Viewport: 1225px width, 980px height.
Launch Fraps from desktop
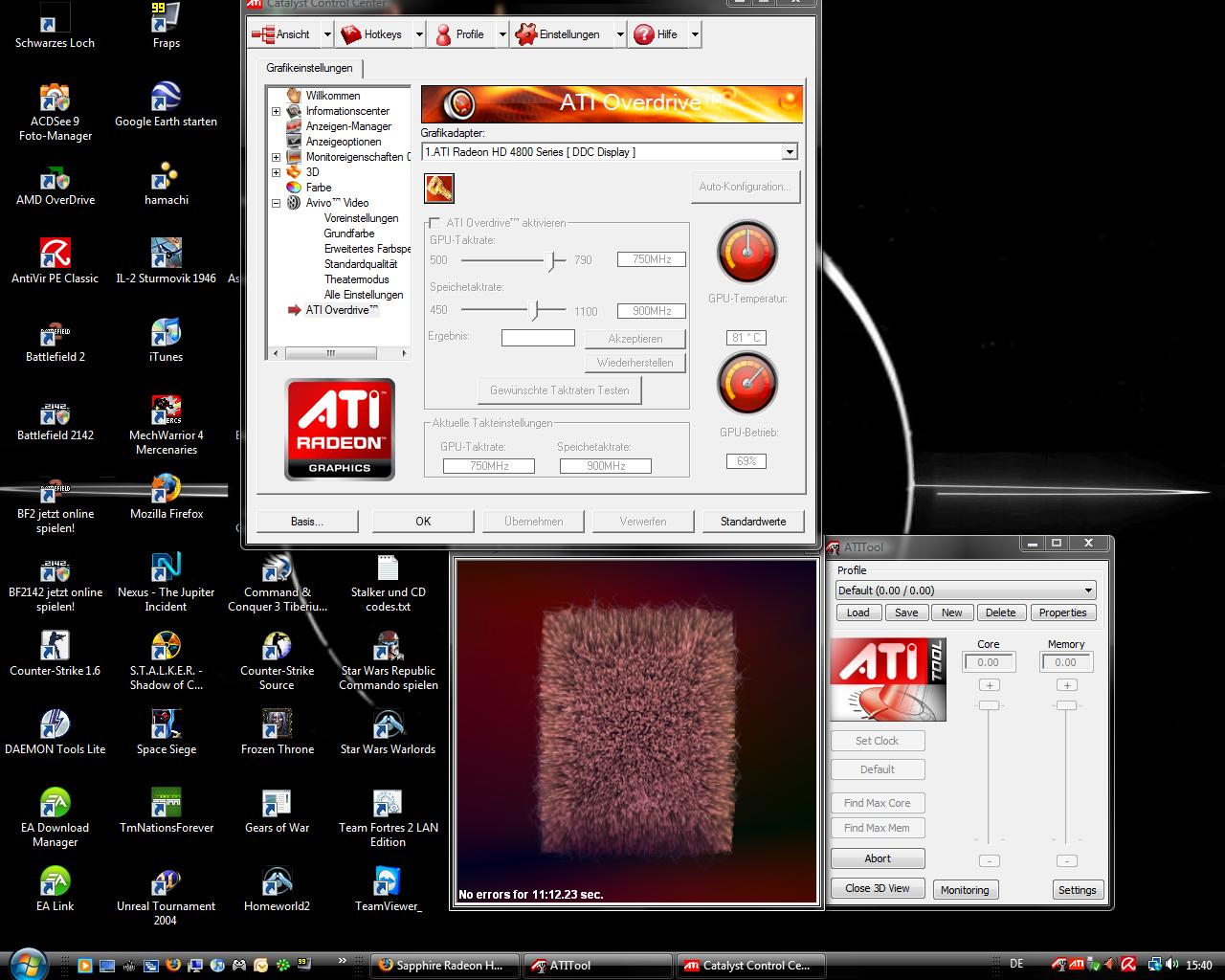tap(166, 25)
